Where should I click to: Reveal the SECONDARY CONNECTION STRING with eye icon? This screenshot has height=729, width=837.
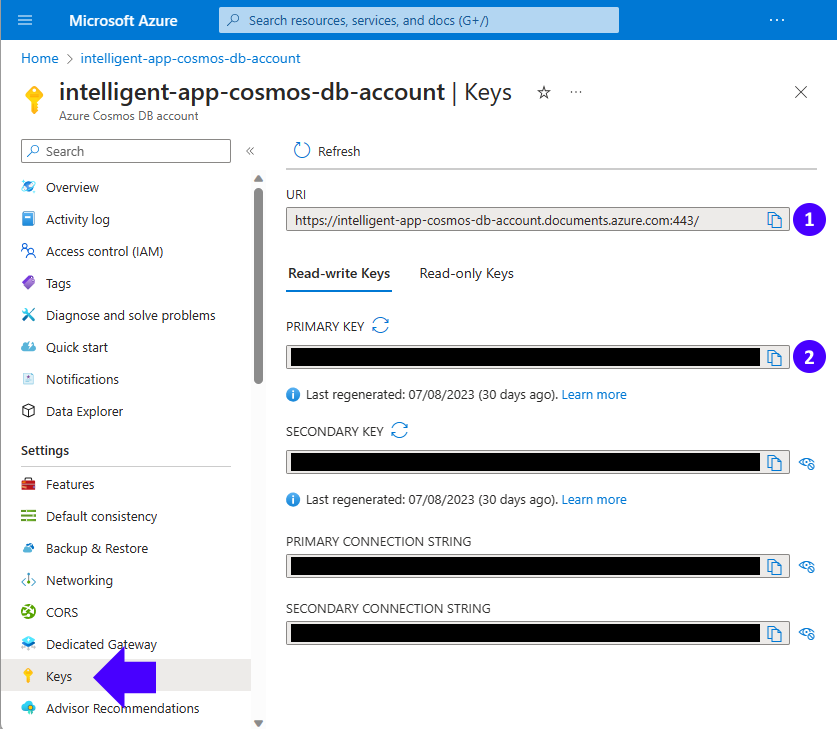(807, 633)
